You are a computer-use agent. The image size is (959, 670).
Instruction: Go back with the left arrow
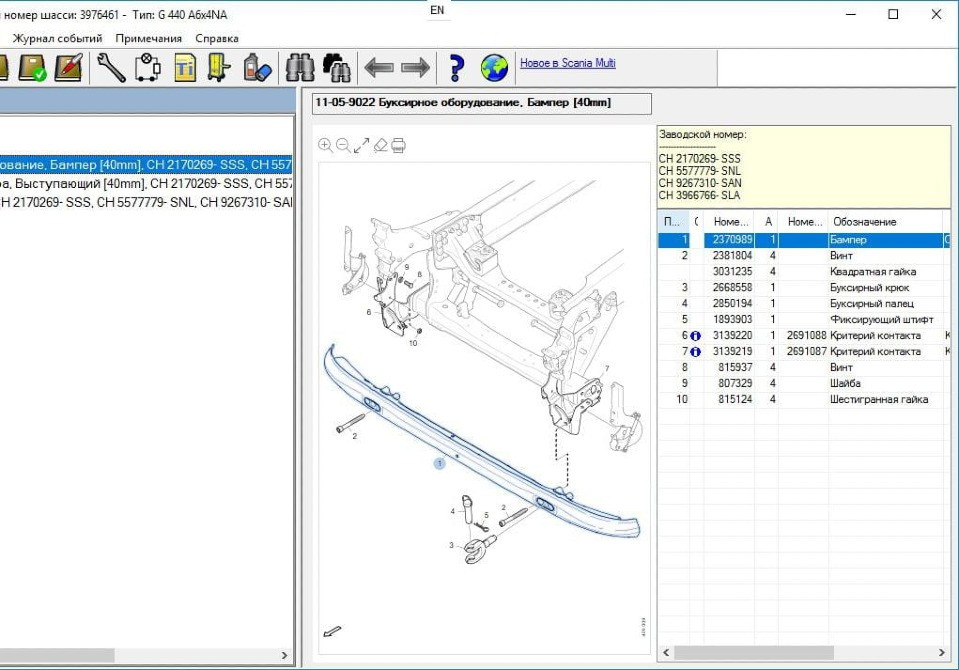tap(378, 68)
